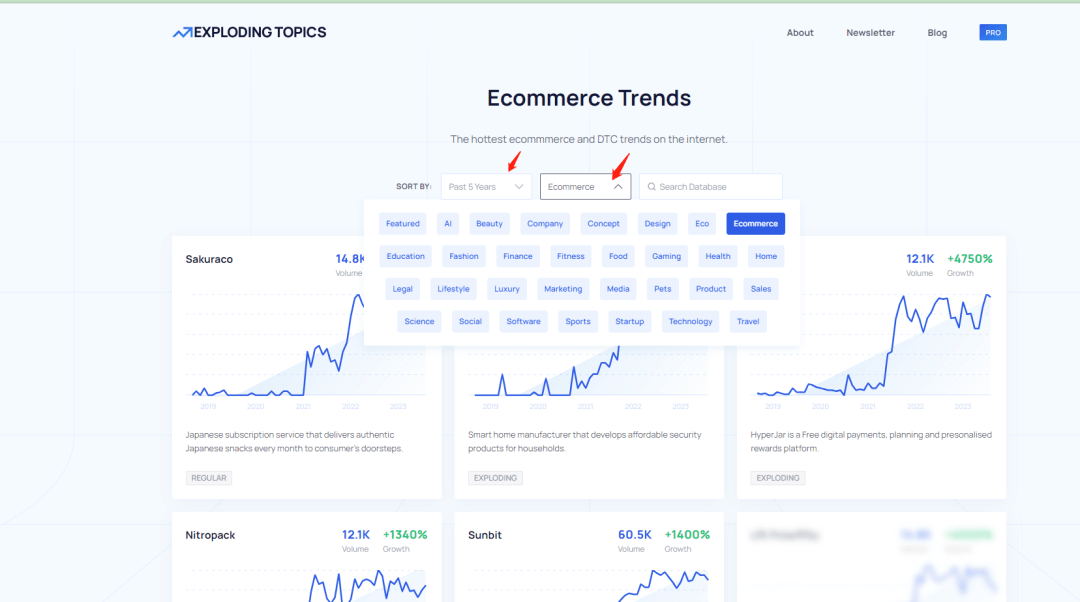Click the Ecommerce dropdown chevron arrow

pyautogui.click(x=618, y=187)
